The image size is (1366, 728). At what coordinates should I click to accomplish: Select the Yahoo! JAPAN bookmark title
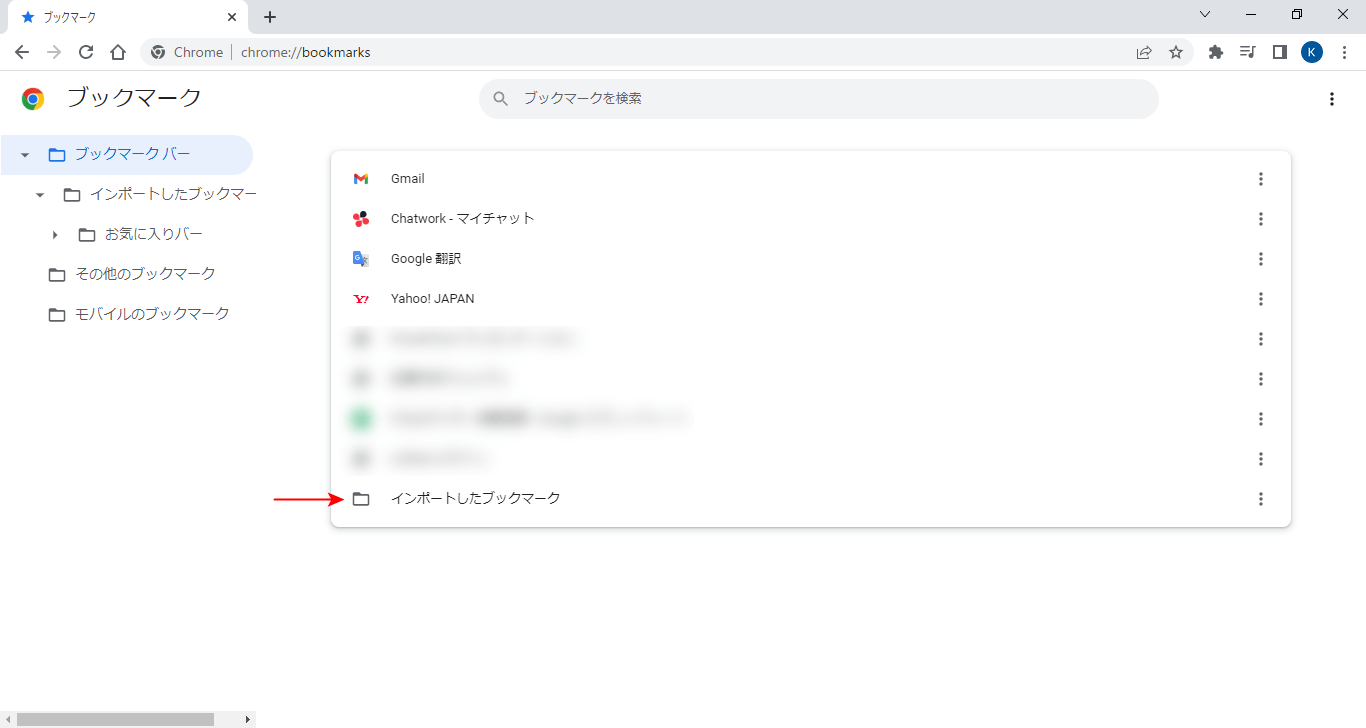(433, 299)
